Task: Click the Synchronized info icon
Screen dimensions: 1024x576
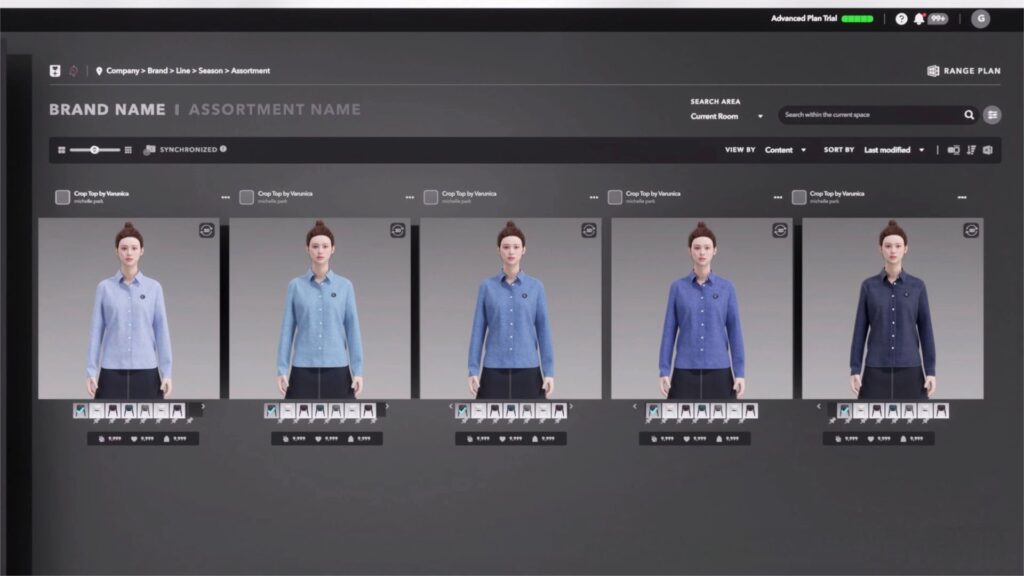Action: tap(223, 149)
